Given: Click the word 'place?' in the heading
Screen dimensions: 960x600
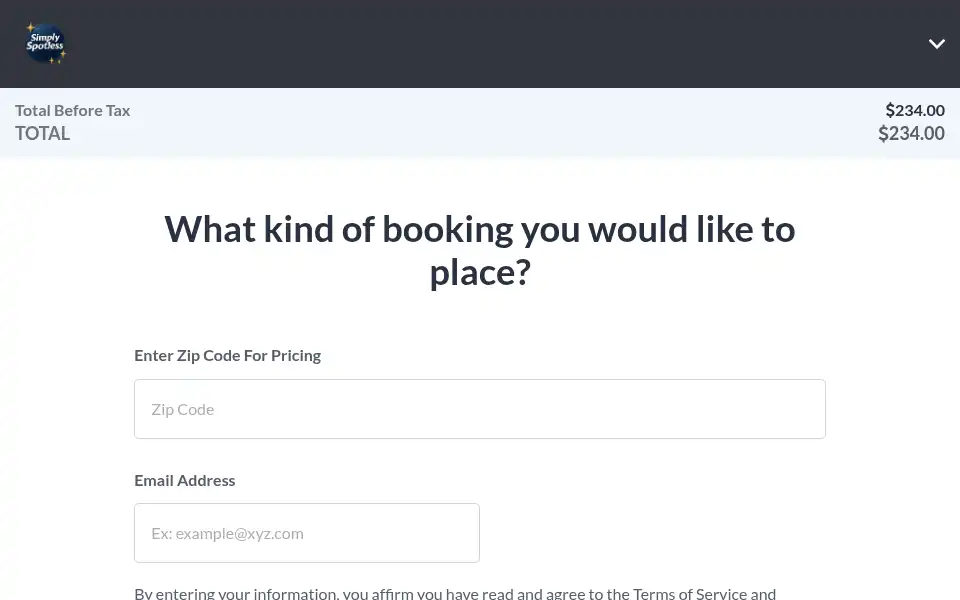Looking at the screenshot, I should 479,273.
